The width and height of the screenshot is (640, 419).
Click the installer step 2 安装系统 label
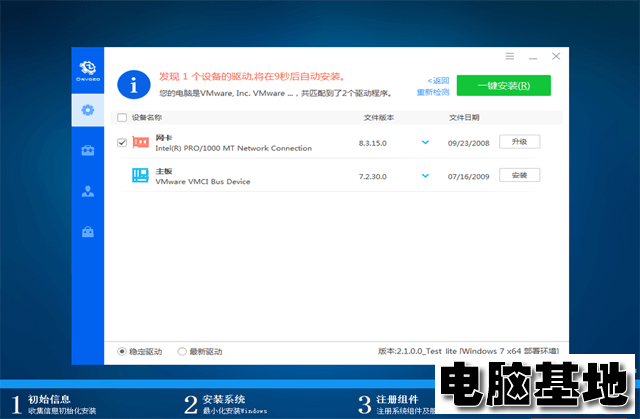click(224, 399)
